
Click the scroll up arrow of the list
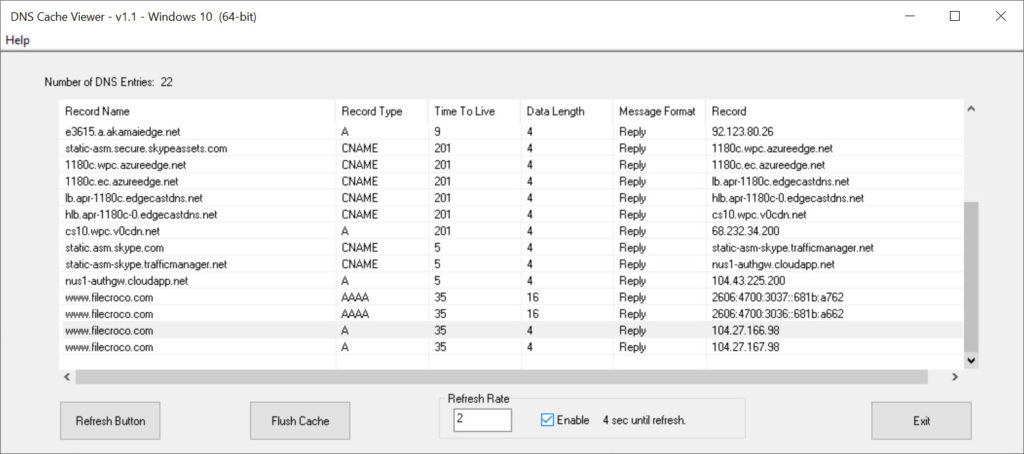point(970,109)
